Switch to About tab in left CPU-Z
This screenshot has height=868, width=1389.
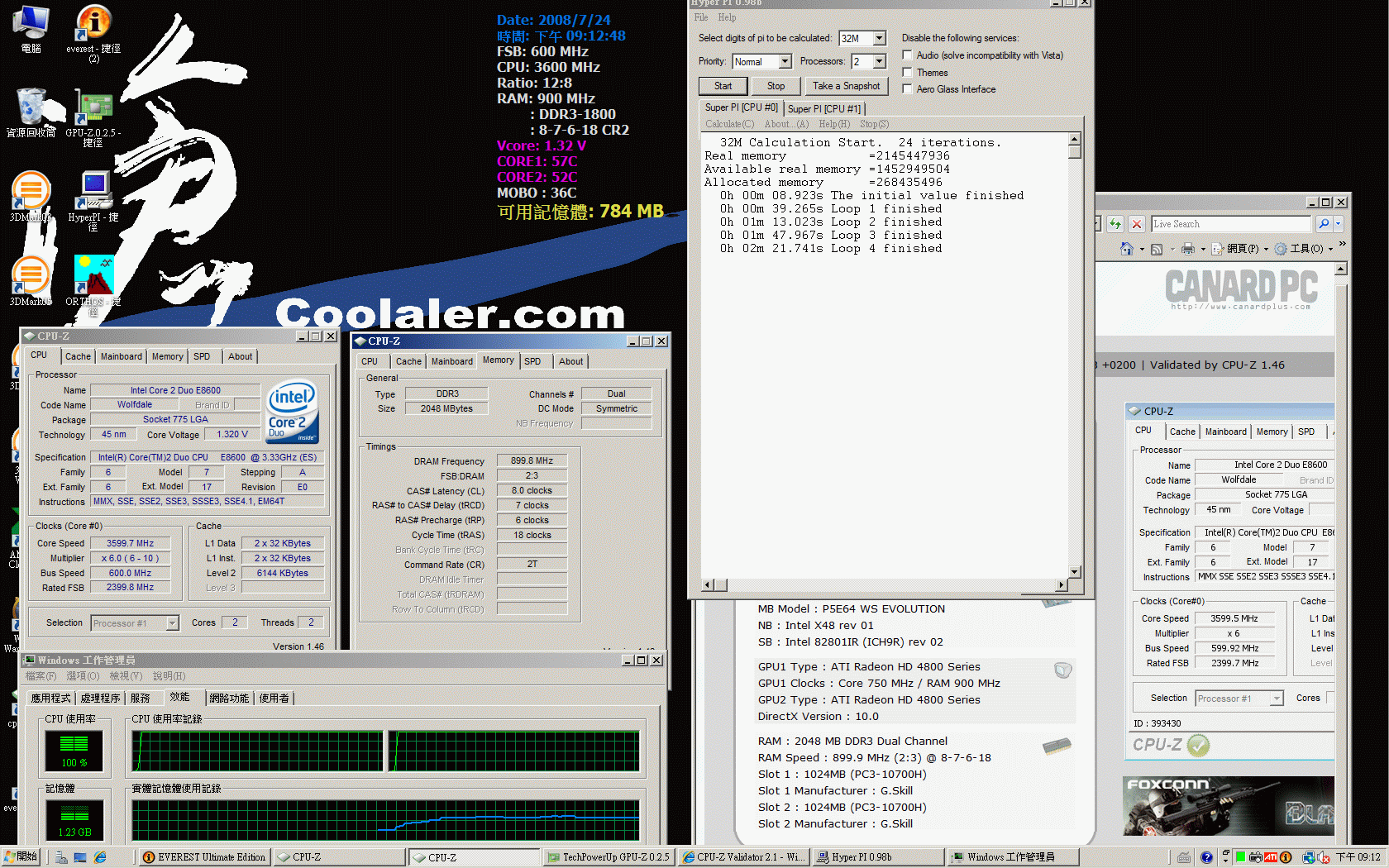(241, 356)
